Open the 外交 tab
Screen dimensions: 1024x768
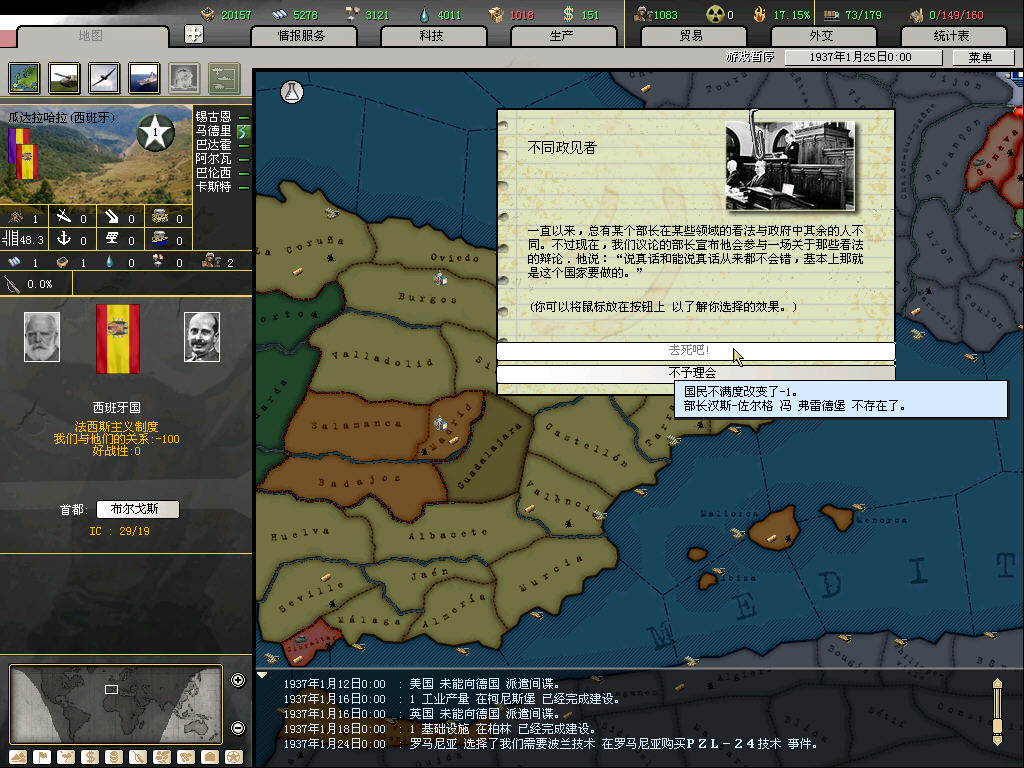(x=822, y=36)
